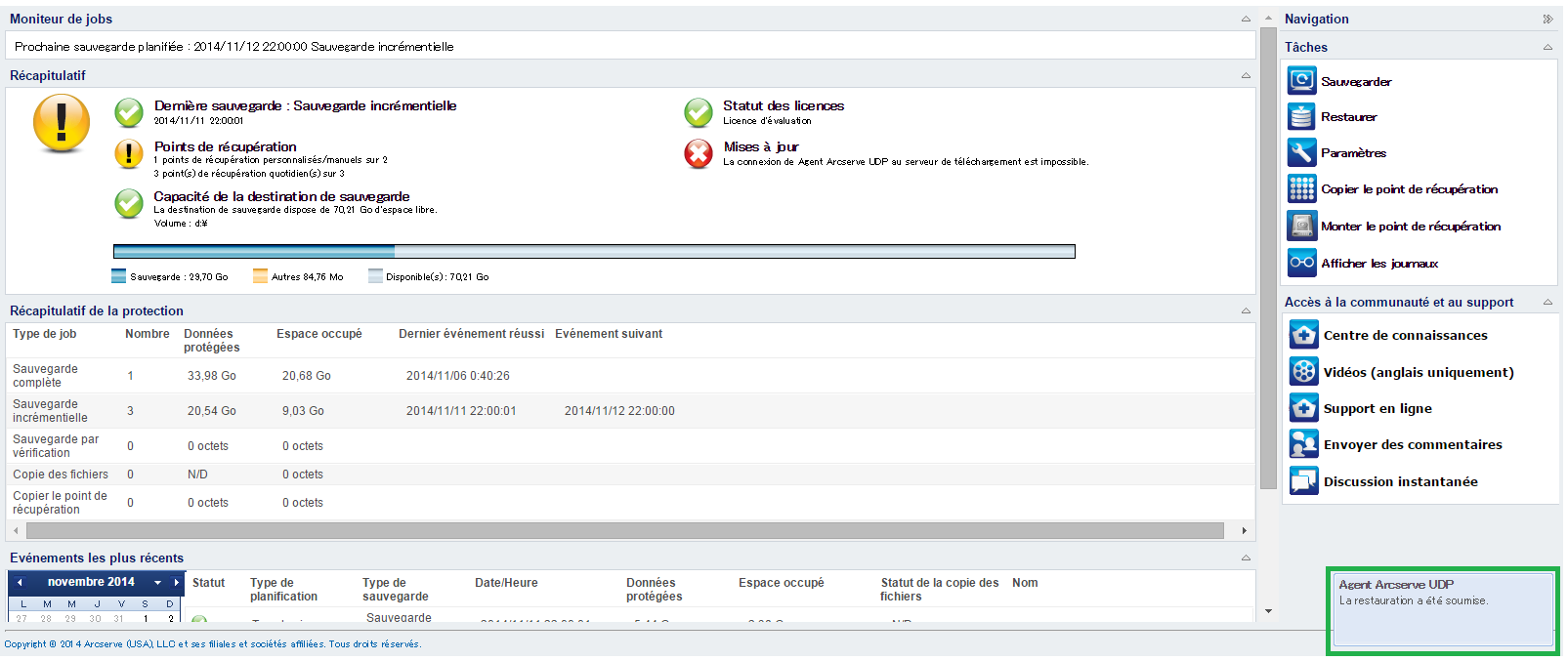1568x661 pixels.
Task: Click the Autres 84,76 Mo legend swatch
Action: (x=260, y=276)
